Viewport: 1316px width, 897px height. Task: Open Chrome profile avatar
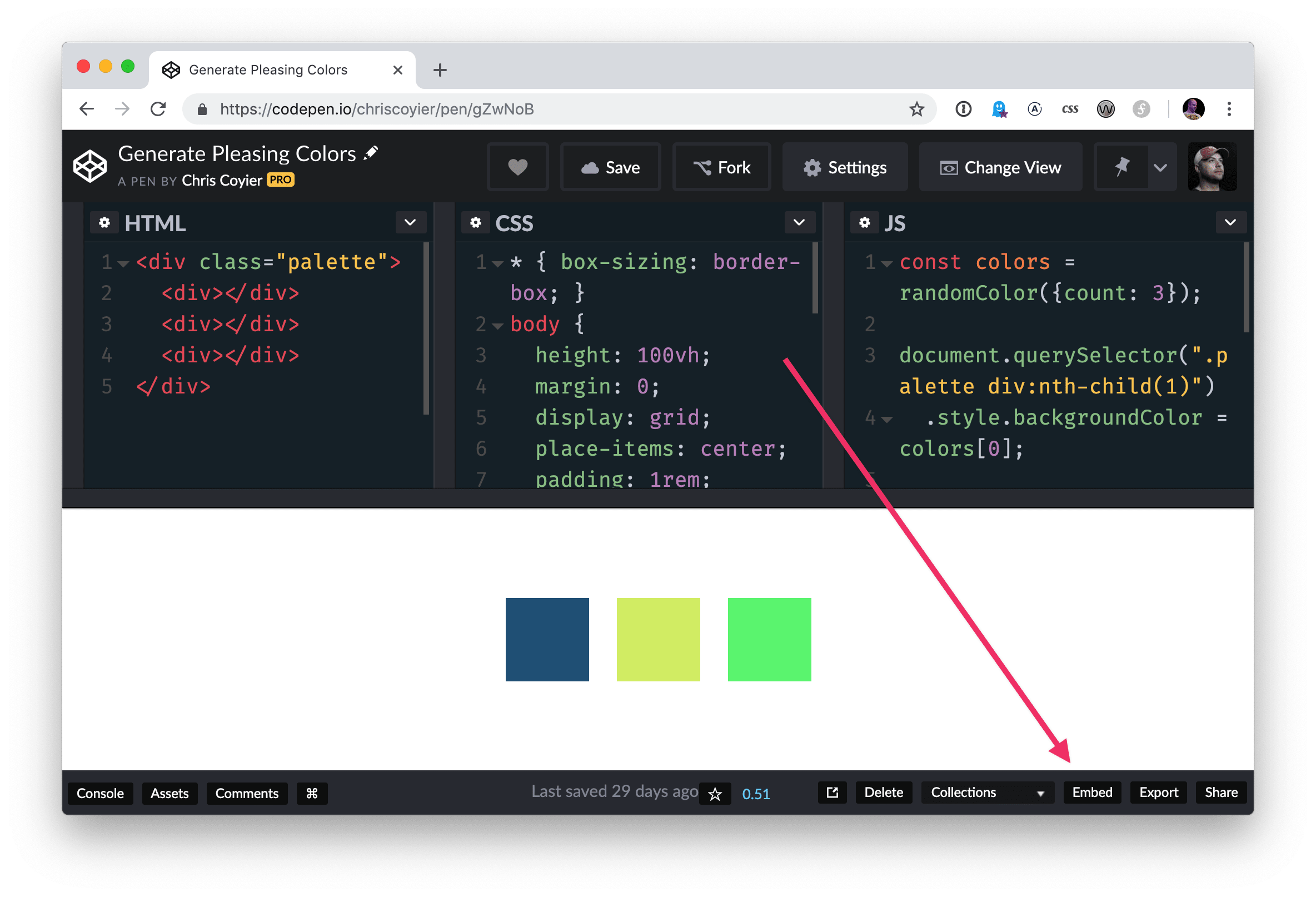click(x=1193, y=109)
